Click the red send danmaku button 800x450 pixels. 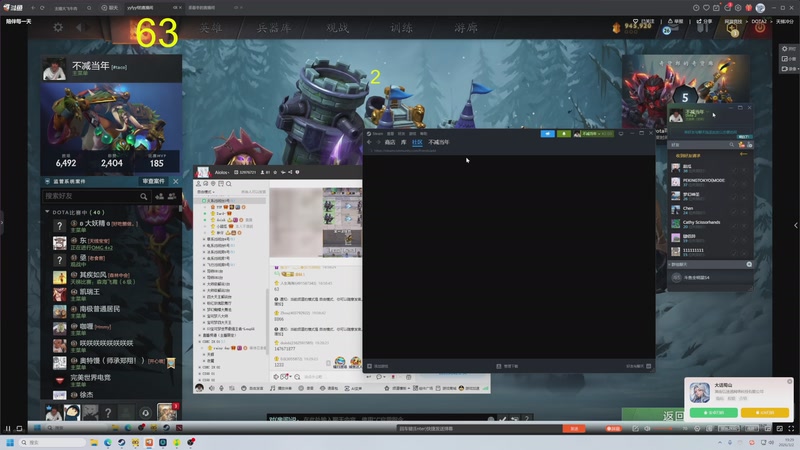[x=574, y=429]
